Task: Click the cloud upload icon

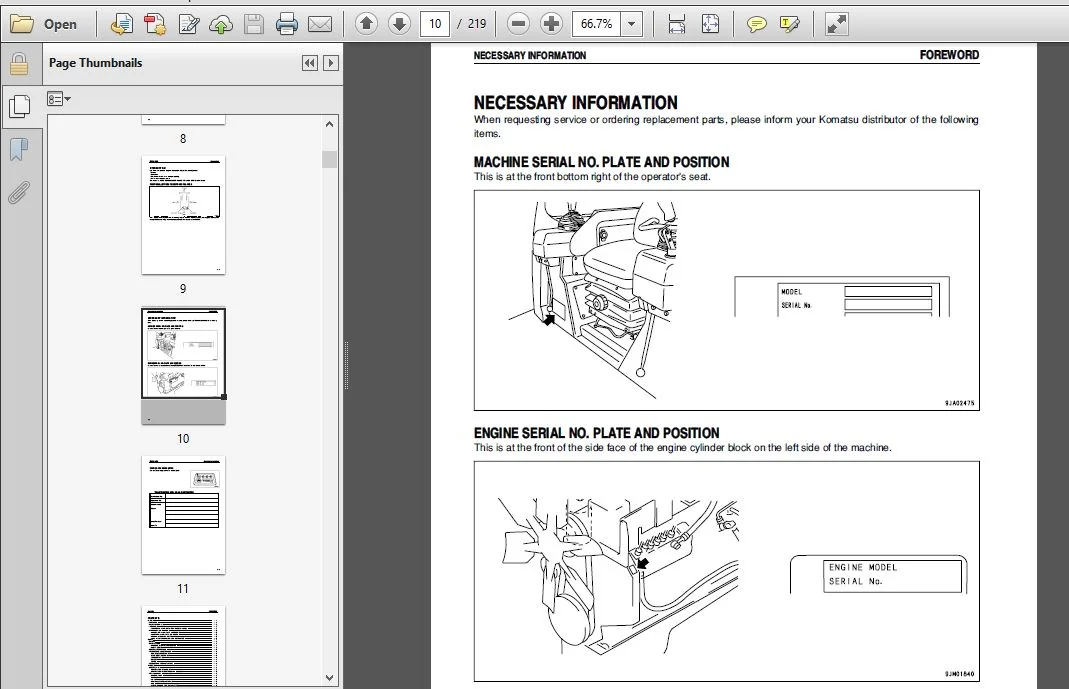Action: tap(221, 24)
